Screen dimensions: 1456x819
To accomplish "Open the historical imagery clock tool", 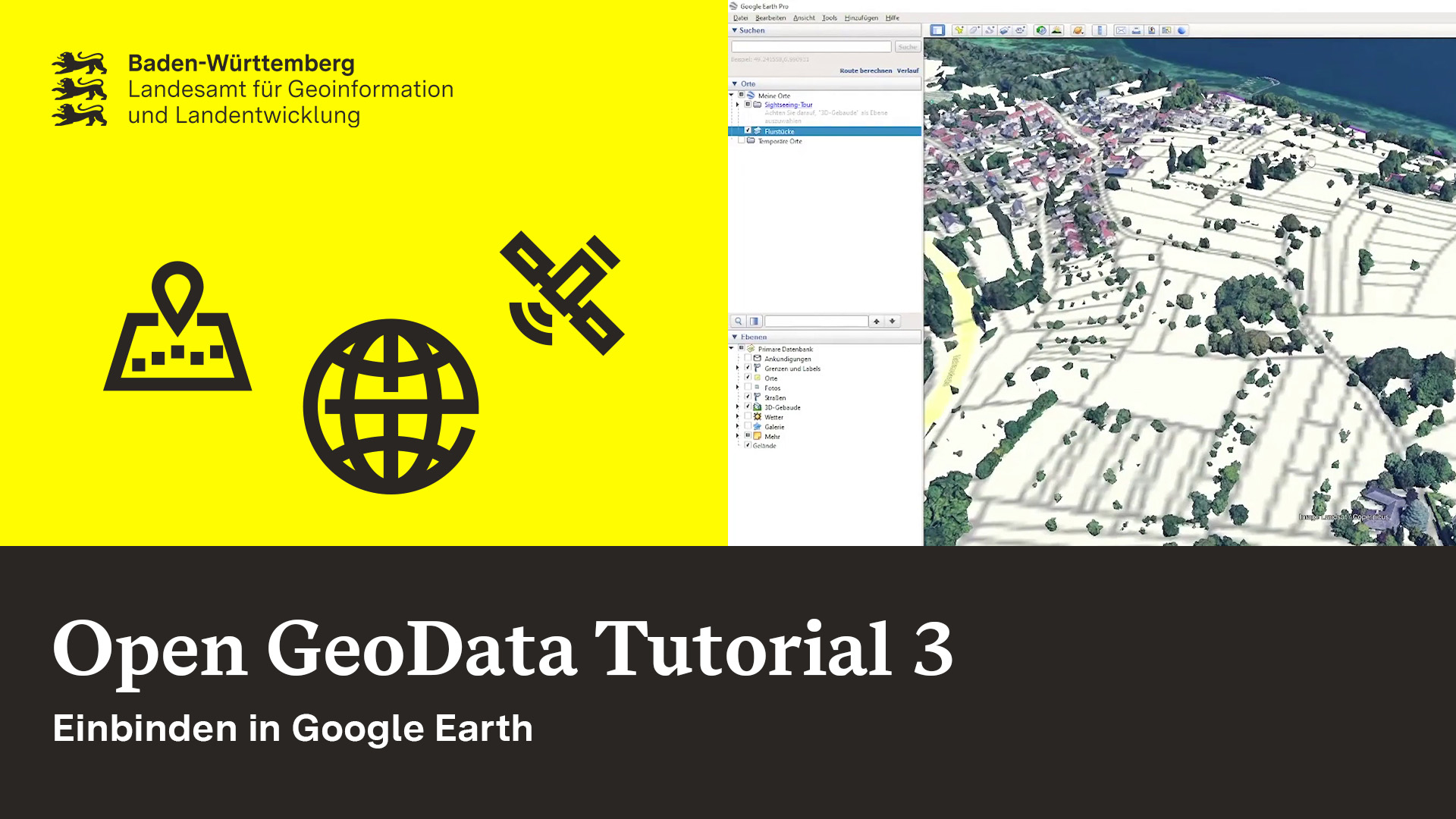I will [1041, 30].
